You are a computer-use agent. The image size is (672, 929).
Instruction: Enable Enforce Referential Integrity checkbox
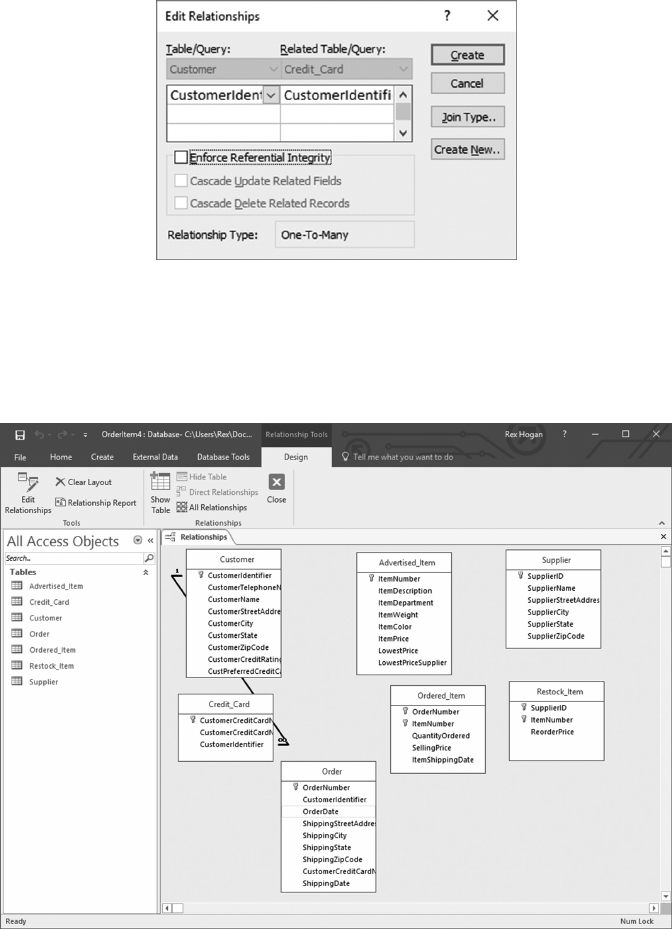point(181,157)
